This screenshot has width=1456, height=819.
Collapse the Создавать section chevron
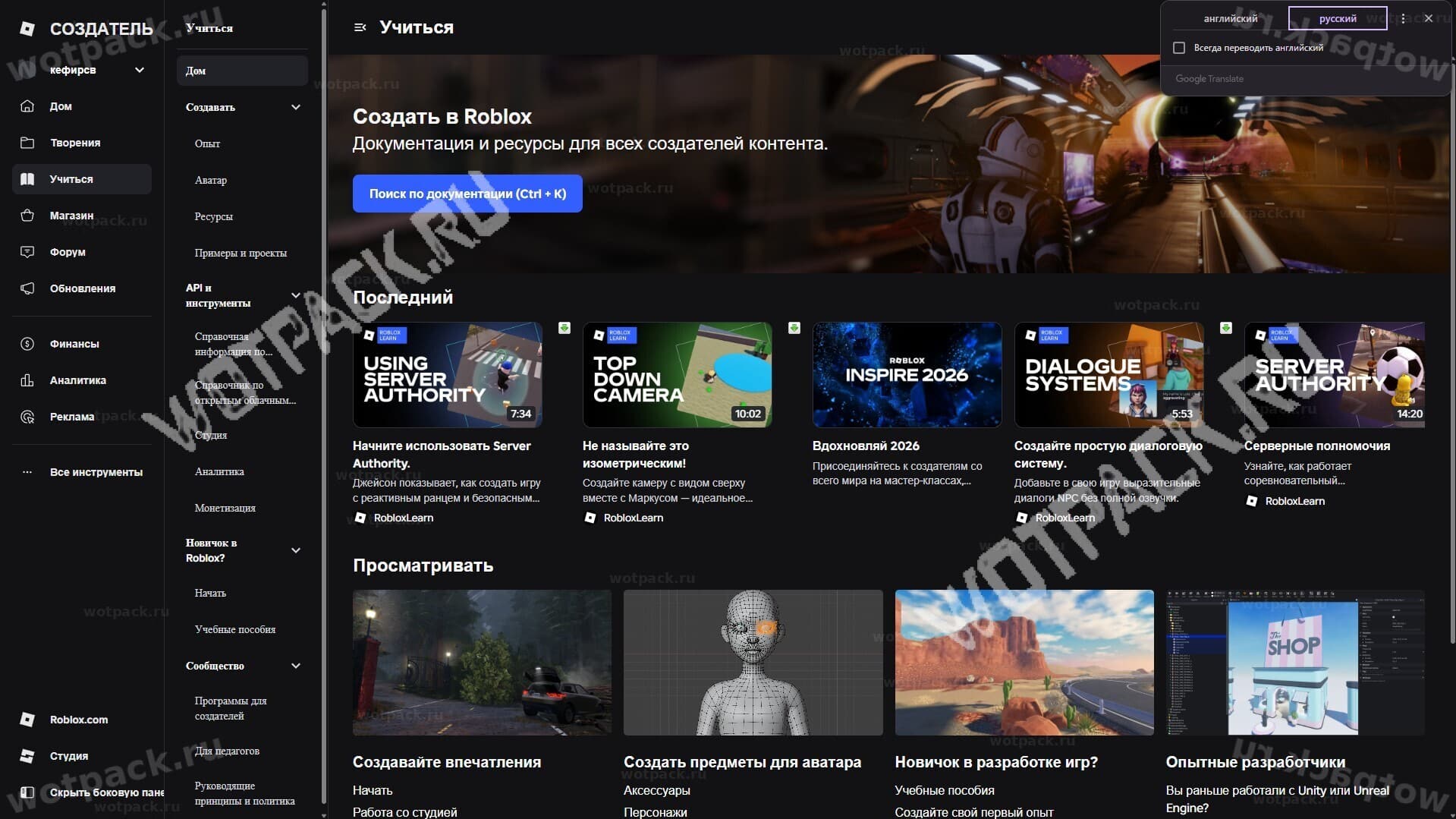click(x=296, y=107)
